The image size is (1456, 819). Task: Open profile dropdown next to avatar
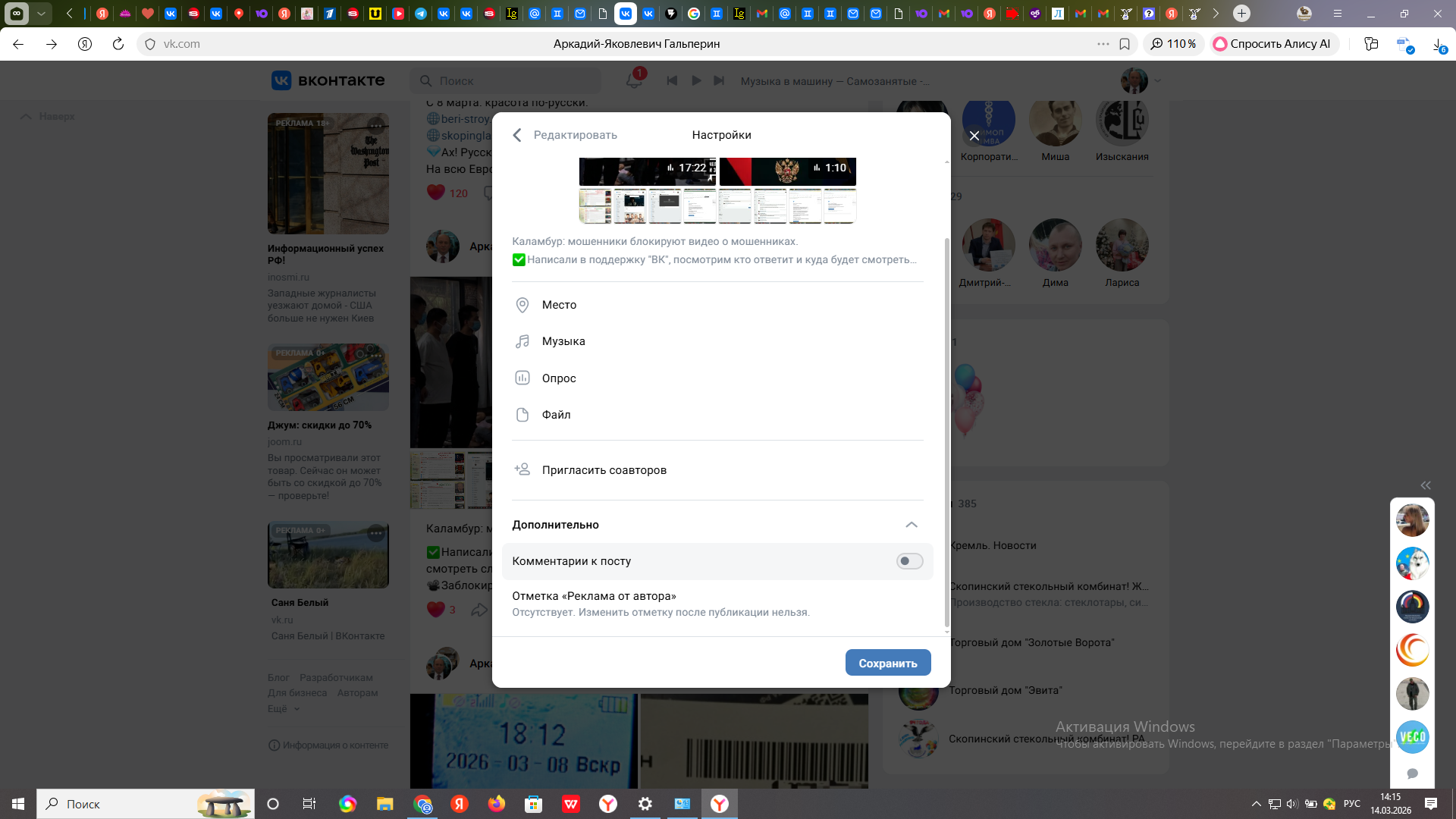coord(1157,80)
